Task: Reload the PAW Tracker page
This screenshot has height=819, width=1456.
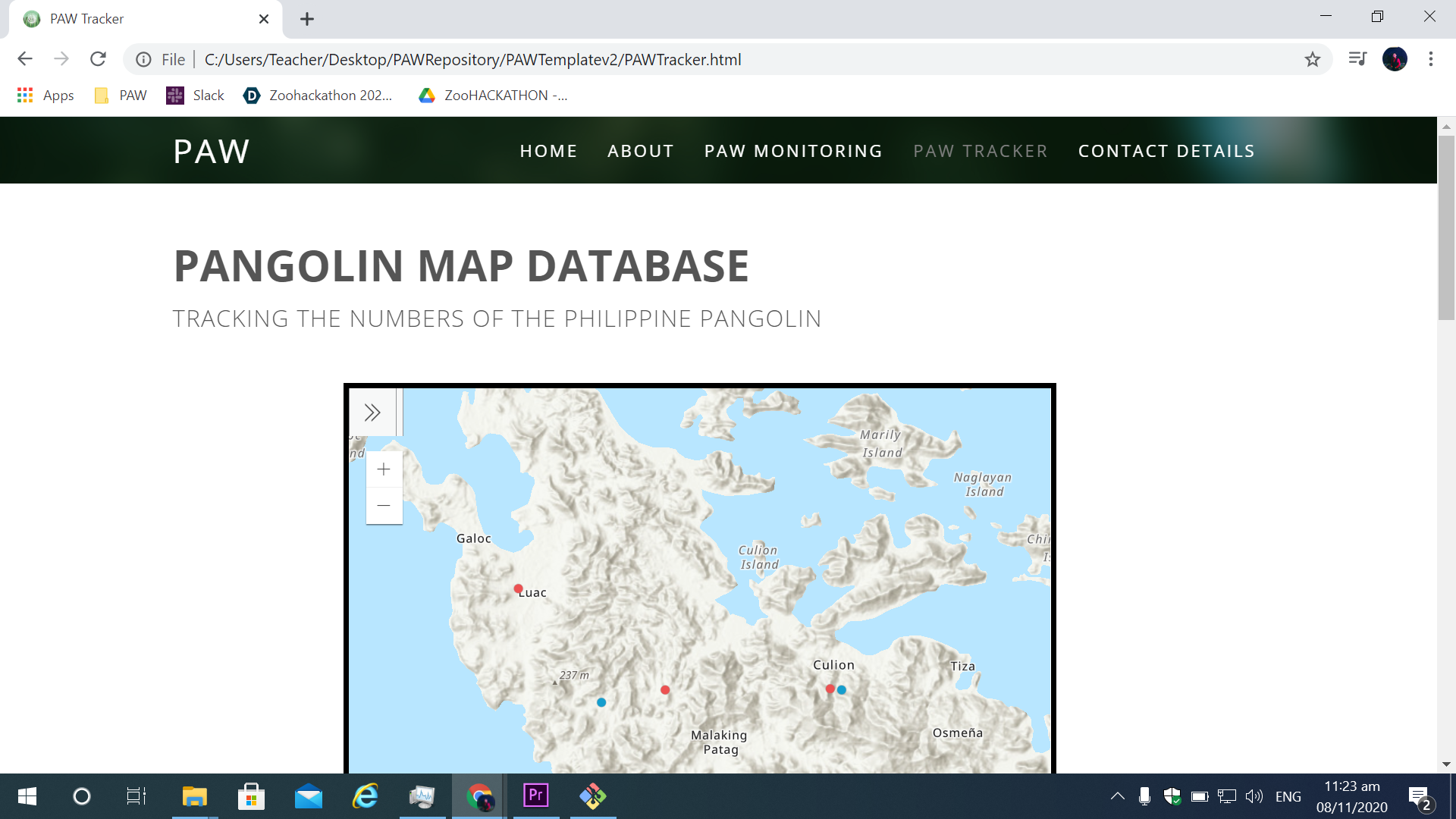Action: [98, 59]
